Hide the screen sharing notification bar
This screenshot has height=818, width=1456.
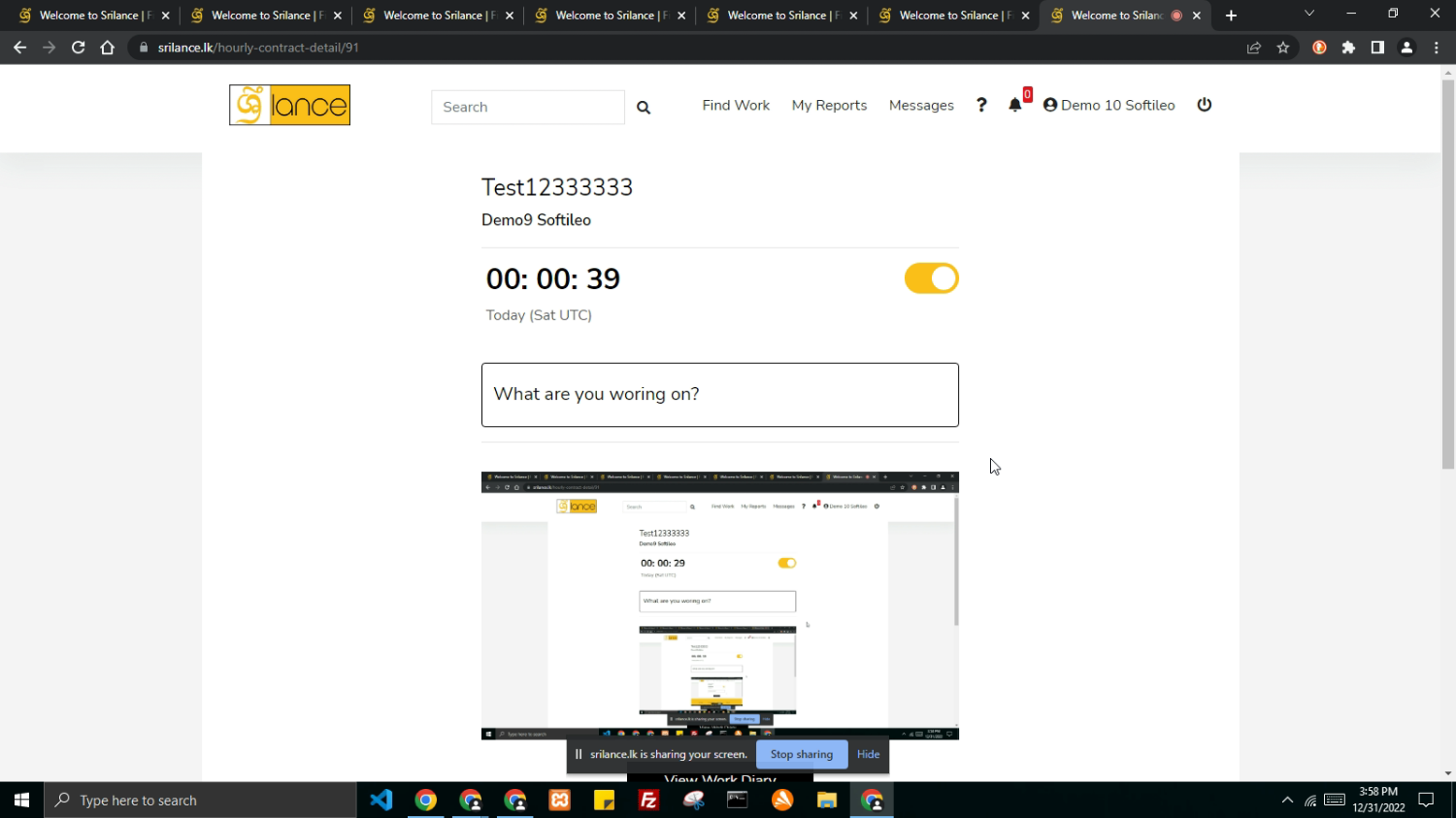click(x=868, y=754)
